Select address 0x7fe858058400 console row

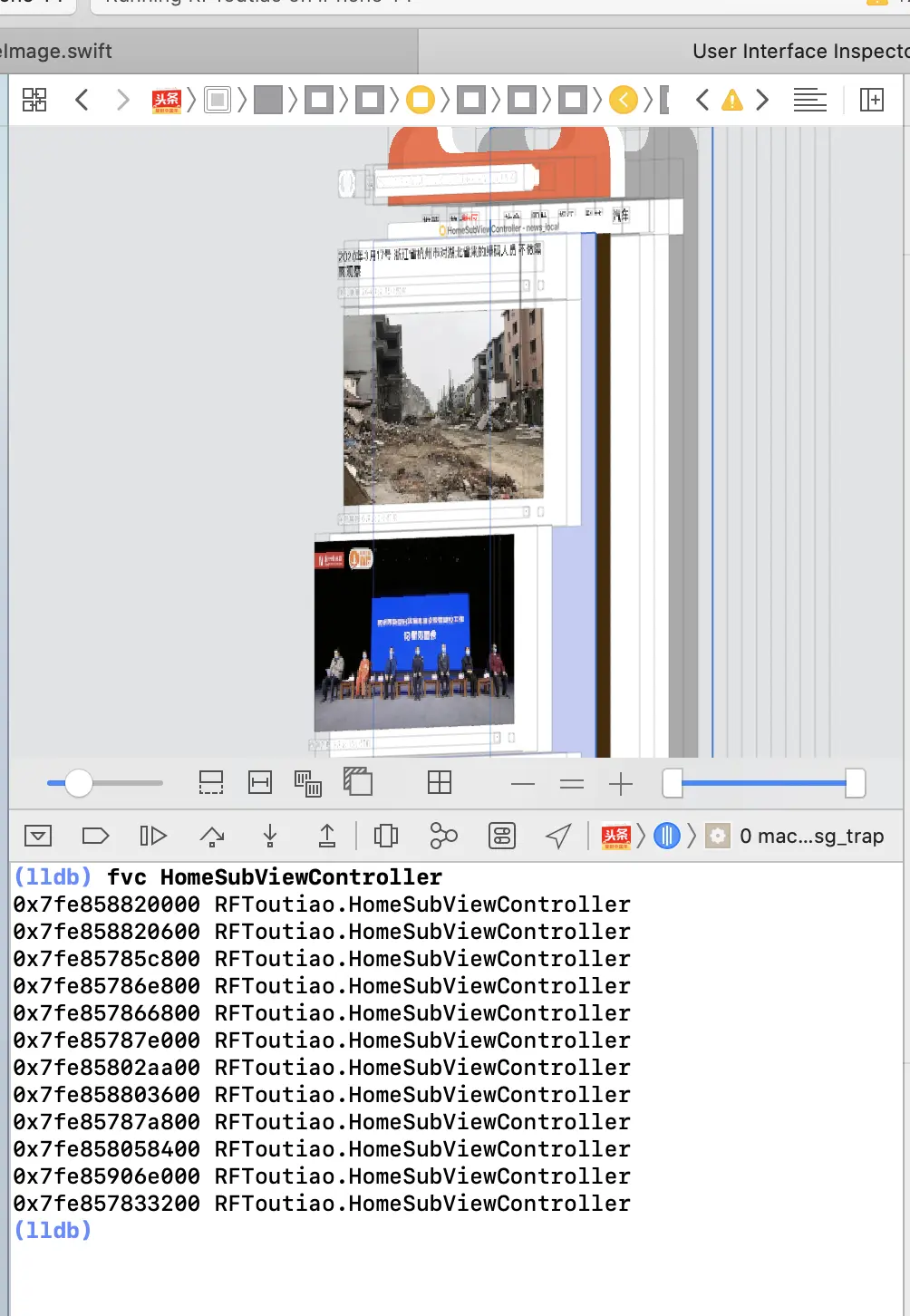[322, 1149]
